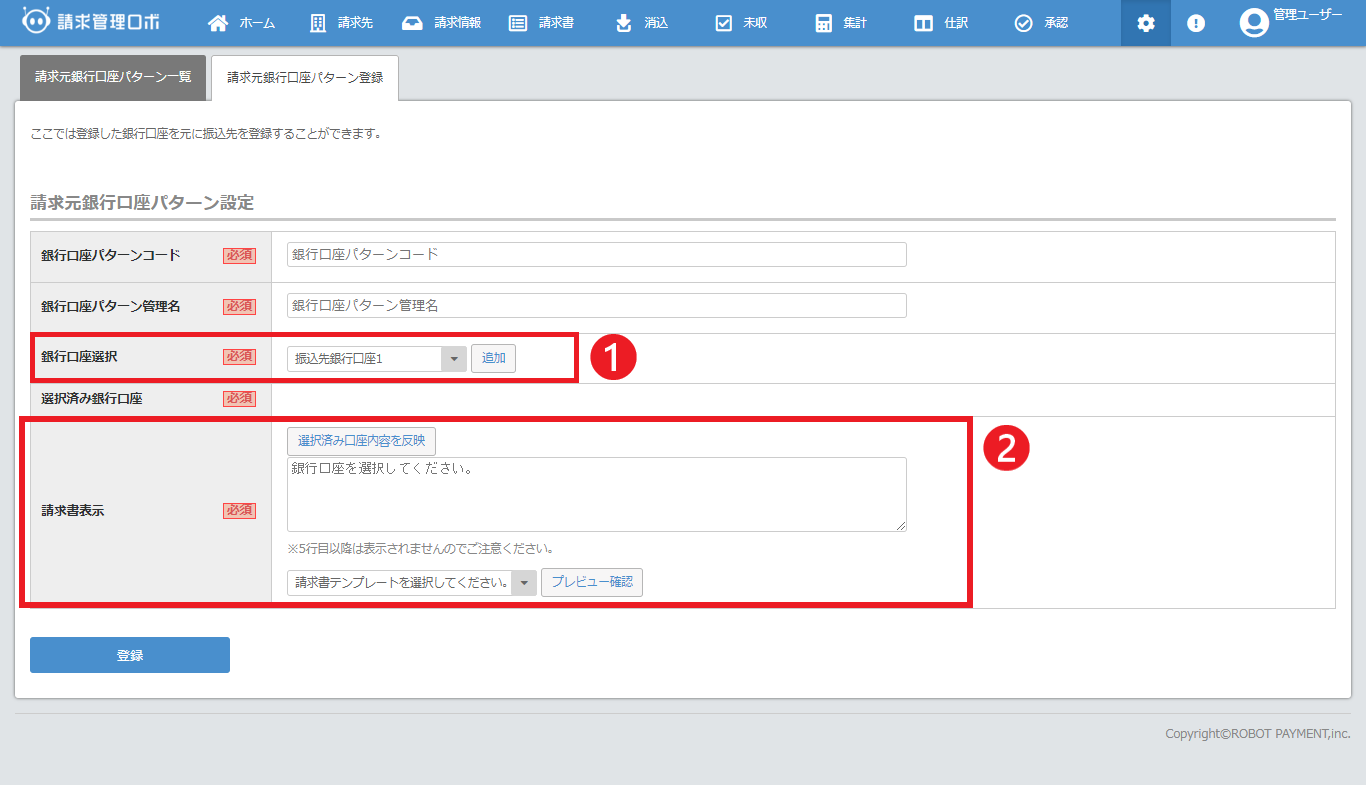Switch to 請求元銀行口座パターン一覧 tab
The height and width of the screenshot is (785, 1366).
coord(112,77)
